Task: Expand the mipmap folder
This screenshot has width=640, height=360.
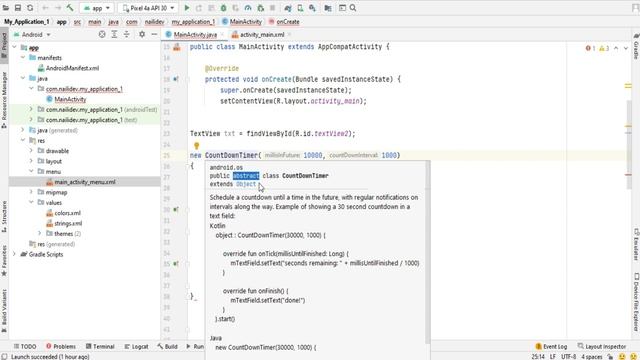Action: pyautogui.click(x=31, y=192)
